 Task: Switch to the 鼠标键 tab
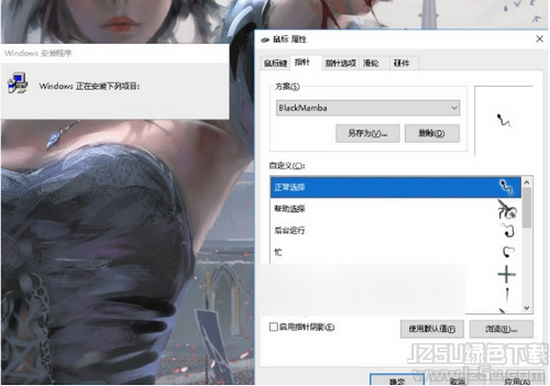coord(275,63)
